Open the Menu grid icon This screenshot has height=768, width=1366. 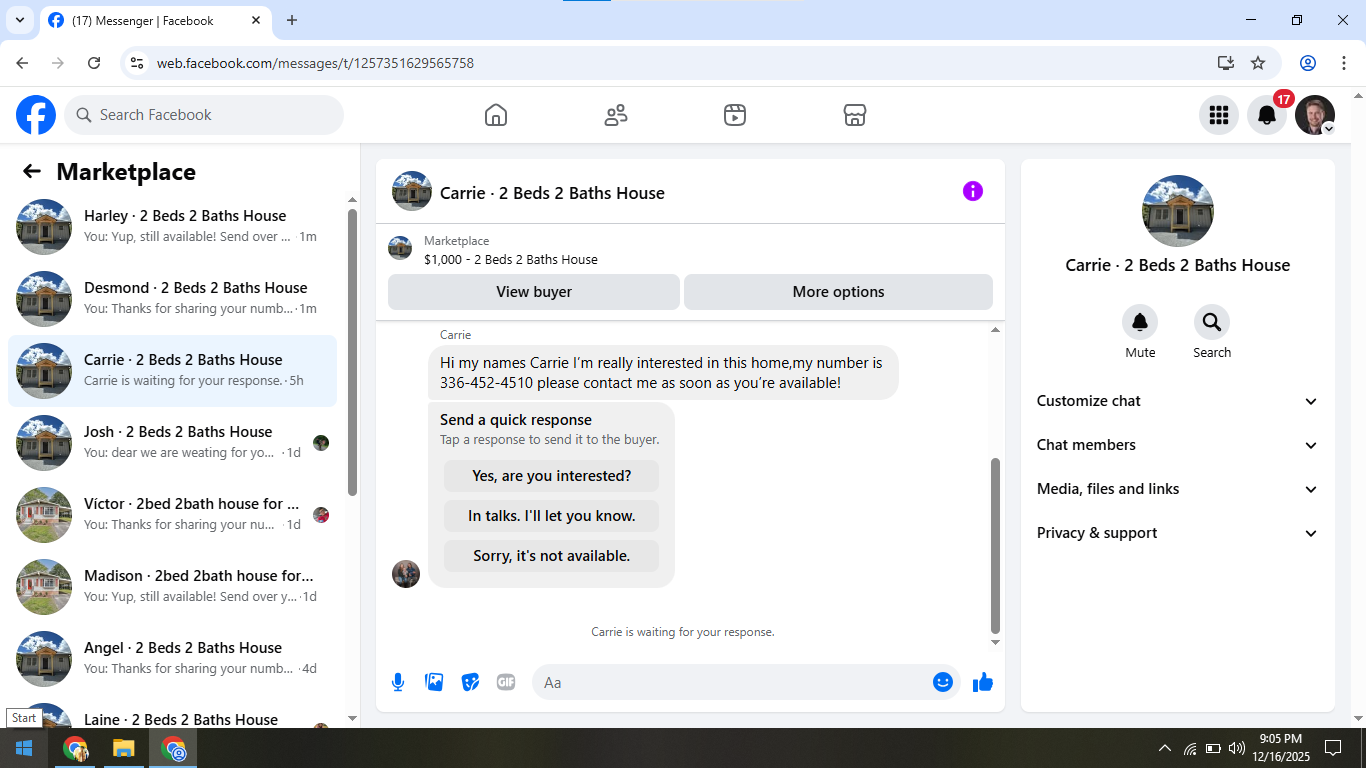(x=1219, y=115)
